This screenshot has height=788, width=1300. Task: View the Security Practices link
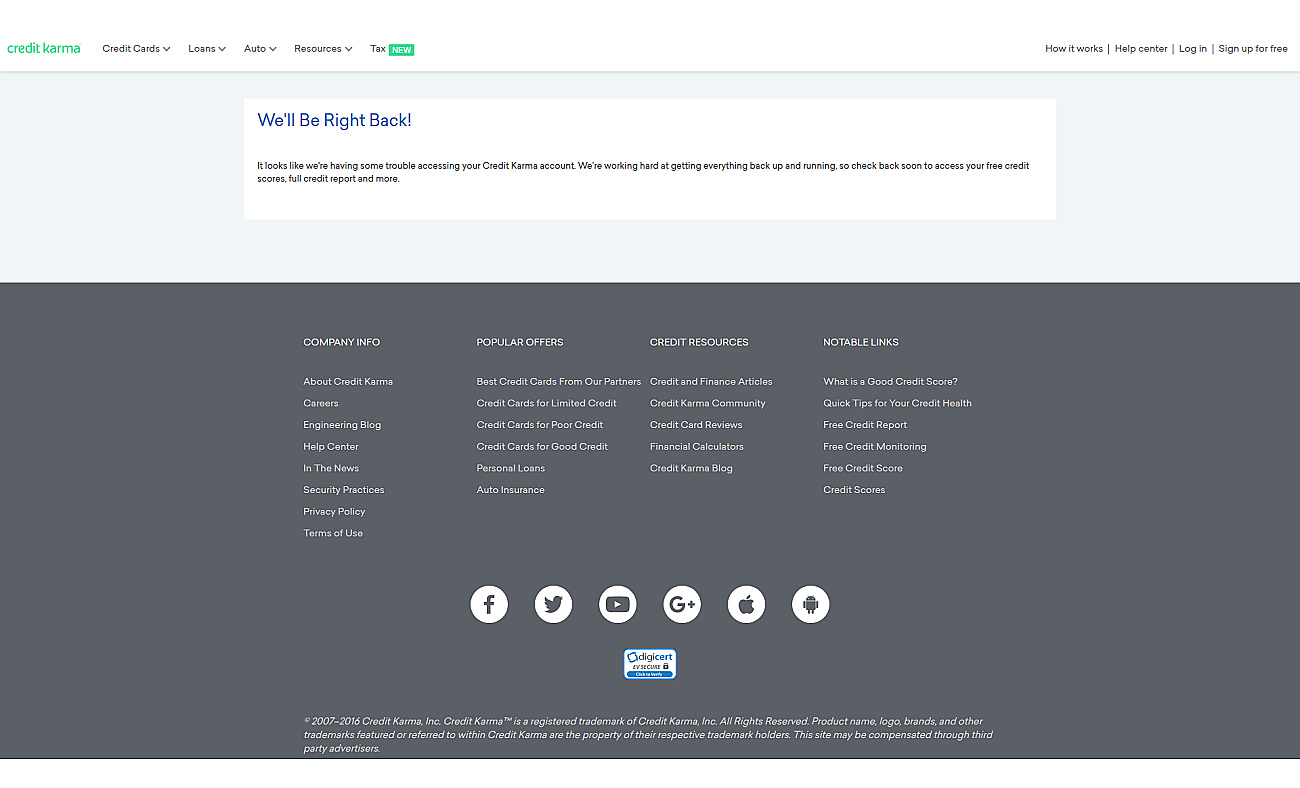(344, 490)
